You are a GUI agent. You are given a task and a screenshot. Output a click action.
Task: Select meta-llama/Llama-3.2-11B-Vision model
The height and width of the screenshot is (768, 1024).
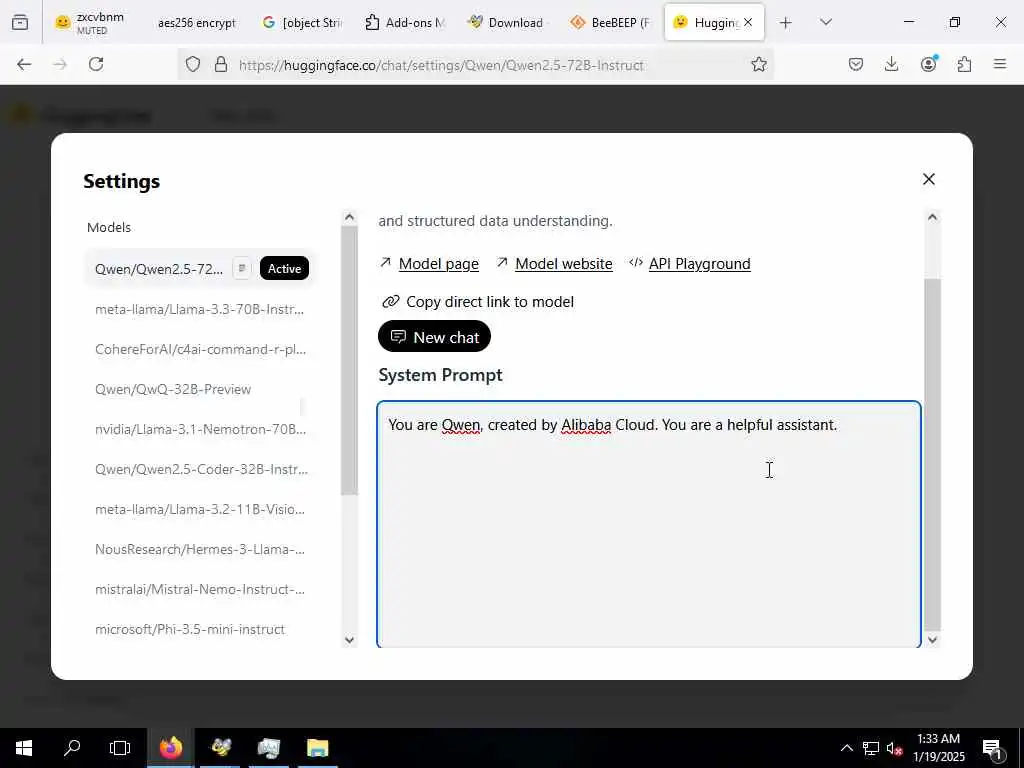tap(199, 509)
